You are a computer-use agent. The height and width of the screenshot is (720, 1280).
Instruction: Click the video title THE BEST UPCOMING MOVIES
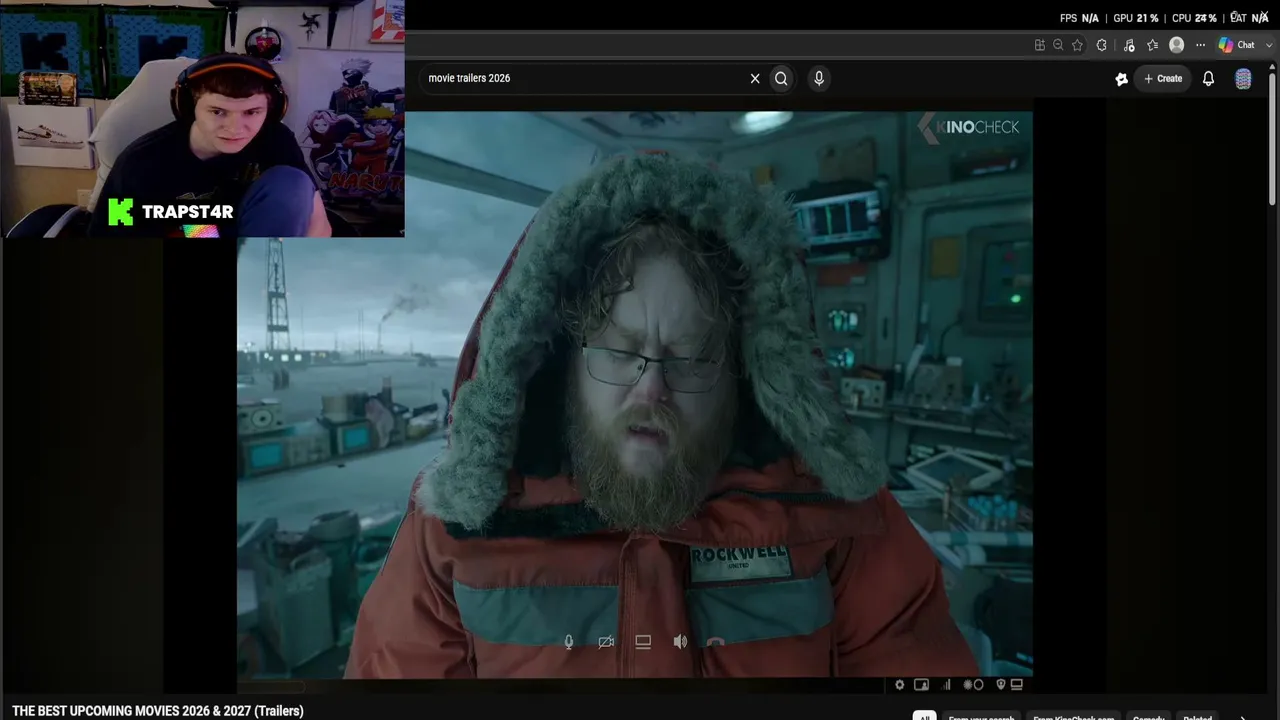158,711
